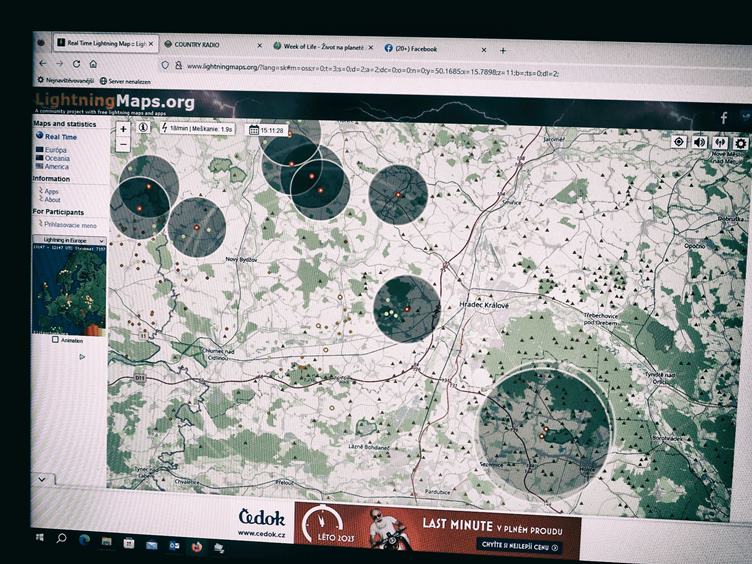Screen dimensions: 752x564
Task: Click Pardubice label on map
Action: [437, 492]
